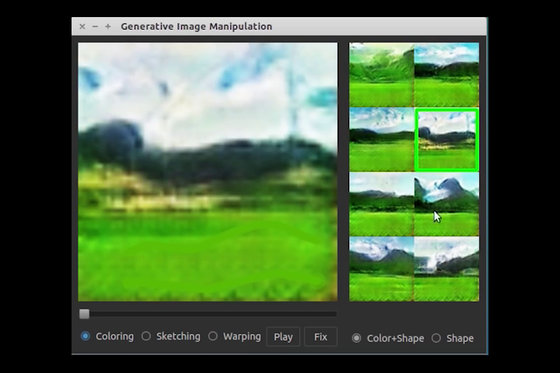560x373 pixels.
Task: Click the middle of the slider track
Action: pos(208,314)
